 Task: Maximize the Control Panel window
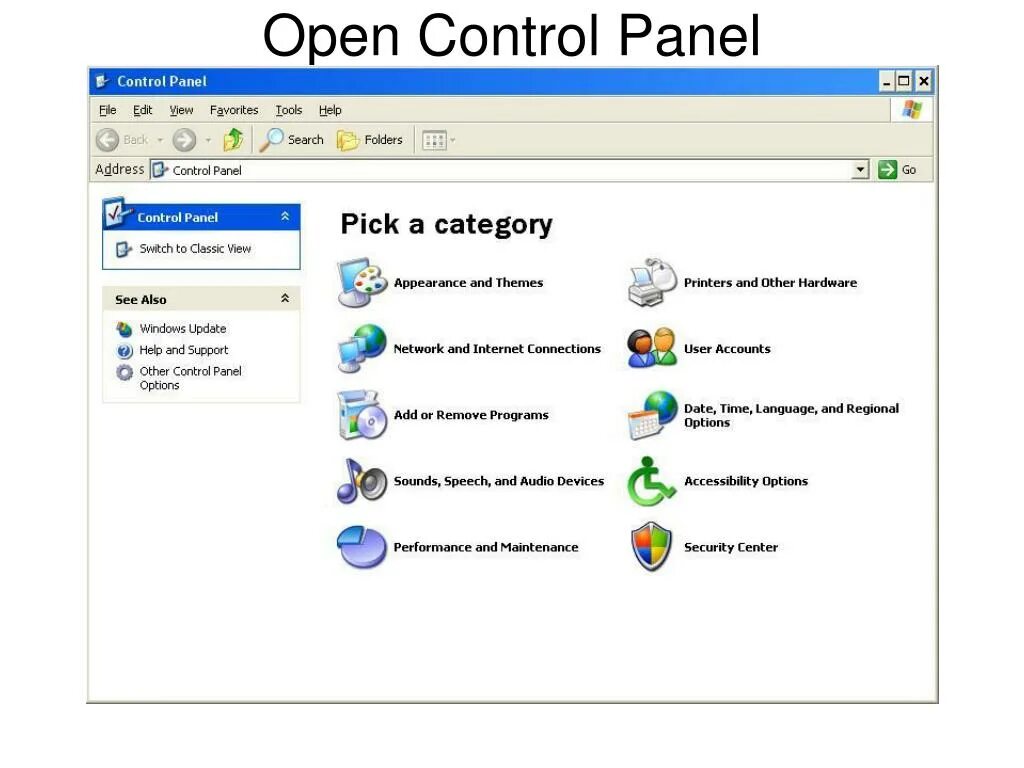904,82
